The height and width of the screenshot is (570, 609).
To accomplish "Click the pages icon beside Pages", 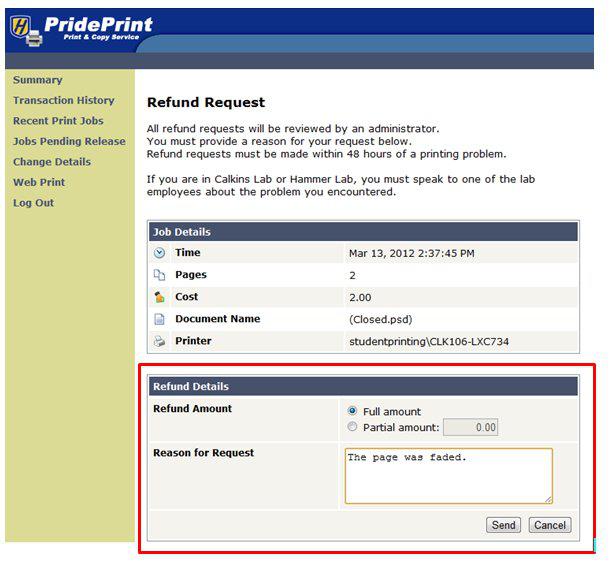I will click(159, 275).
